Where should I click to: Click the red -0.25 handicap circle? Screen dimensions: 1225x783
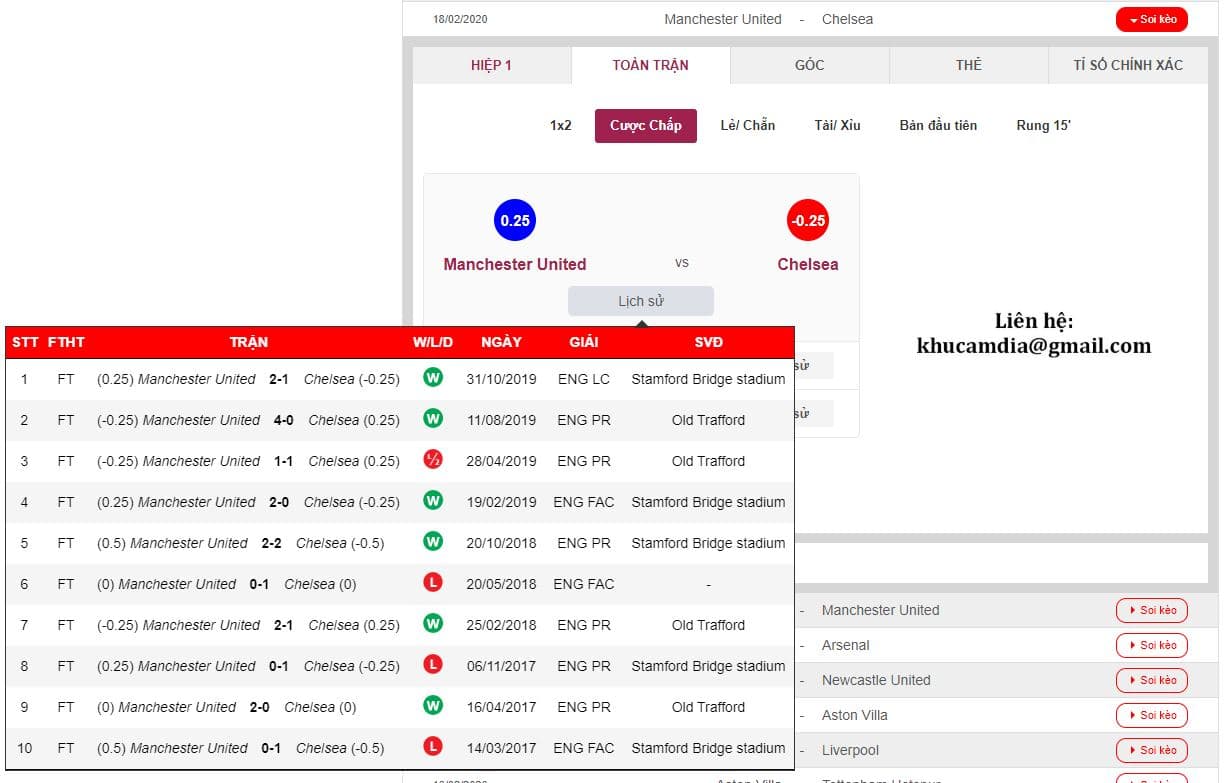pos(808,220)
